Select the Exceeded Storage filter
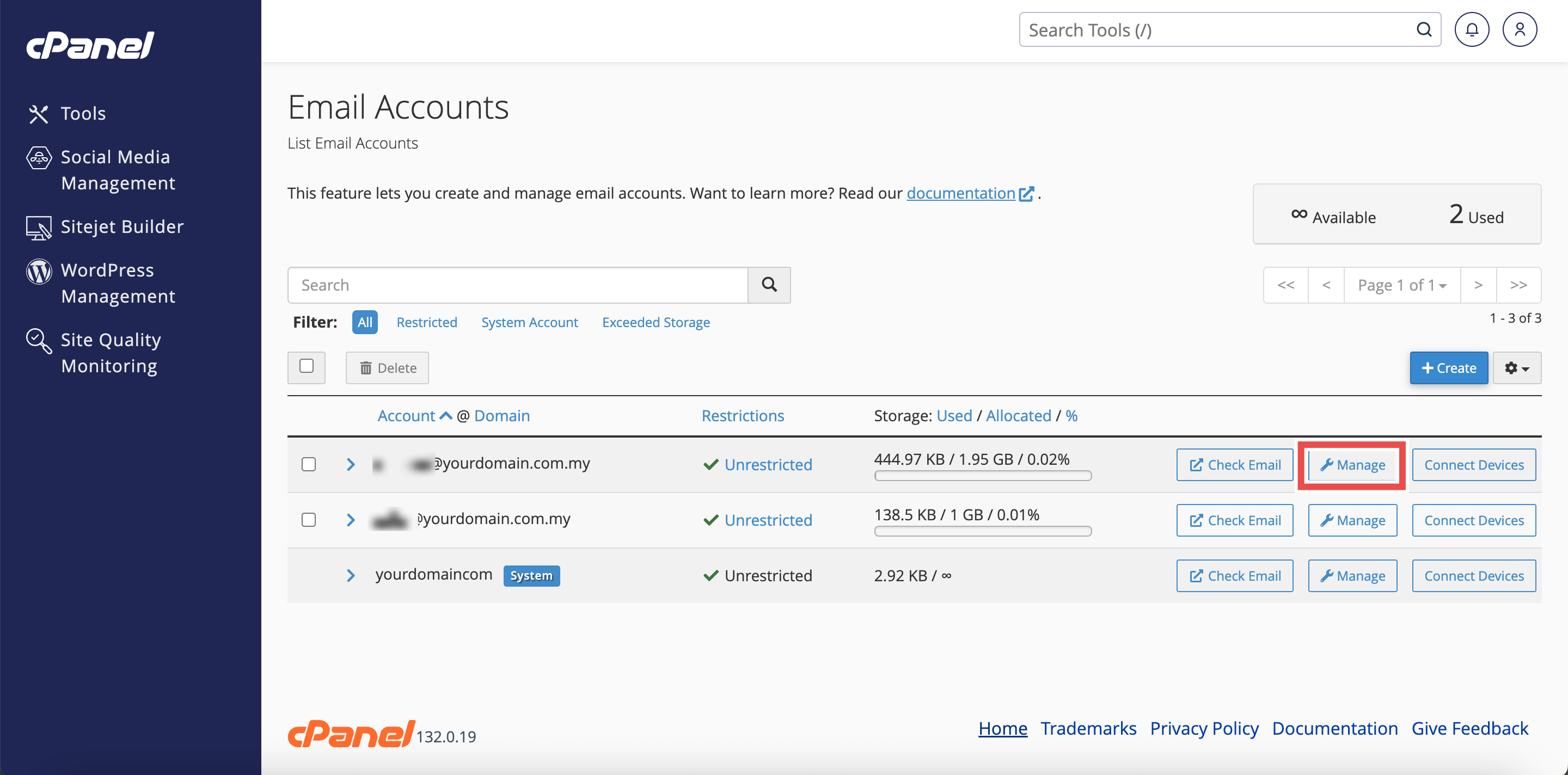The width and height of the screenshot is (1568, 775). [x=656, y=322]
